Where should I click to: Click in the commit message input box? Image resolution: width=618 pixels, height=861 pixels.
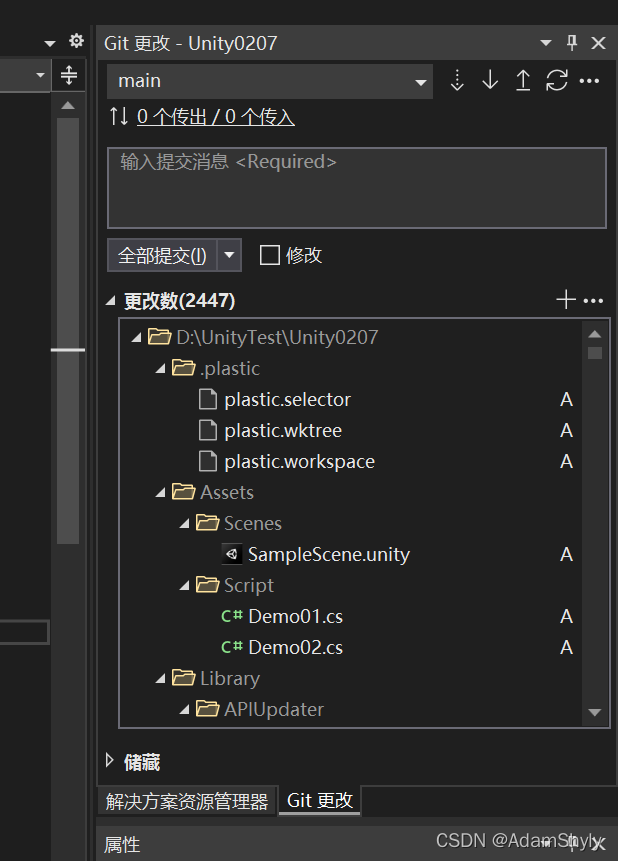tap(356, 189)
